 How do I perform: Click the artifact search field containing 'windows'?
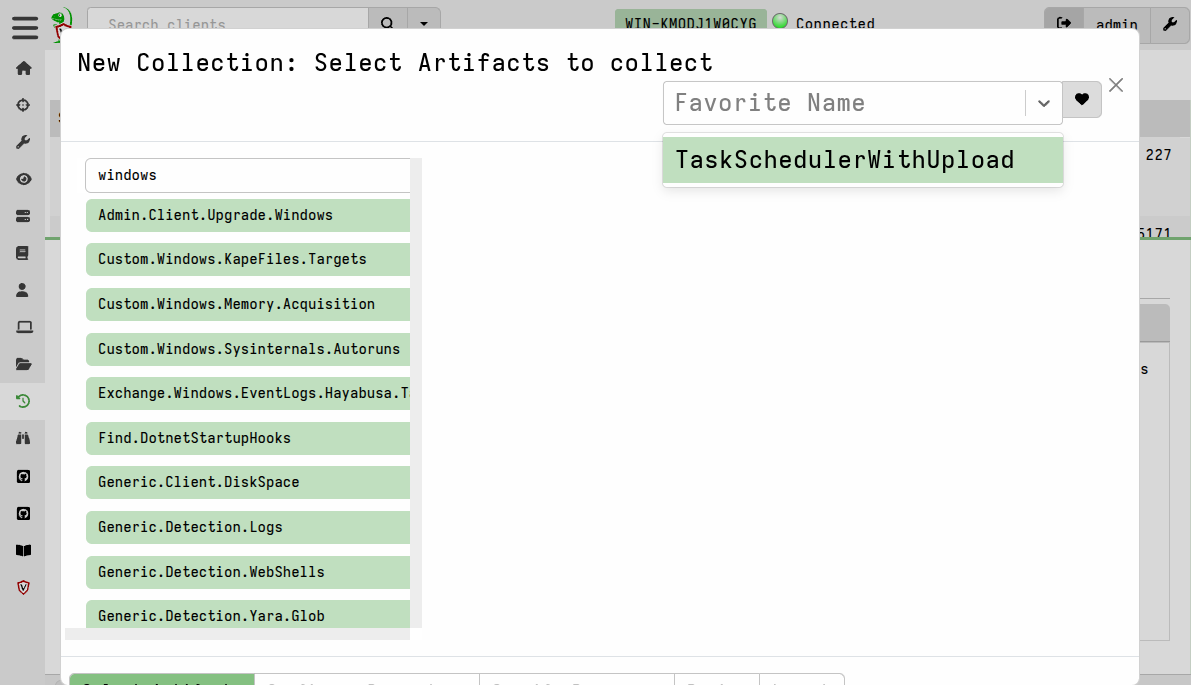tap(248, 175)
